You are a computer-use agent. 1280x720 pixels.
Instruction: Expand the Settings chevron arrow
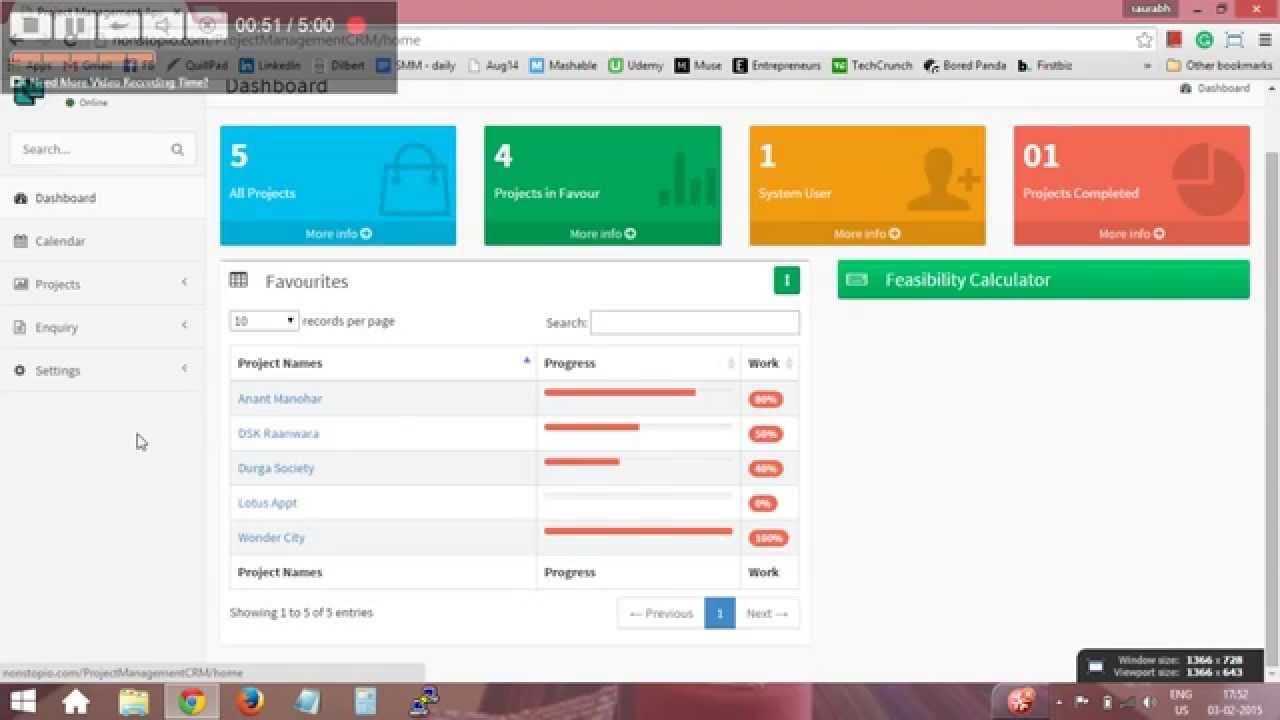pyautogui.click(x=184, y=369)
